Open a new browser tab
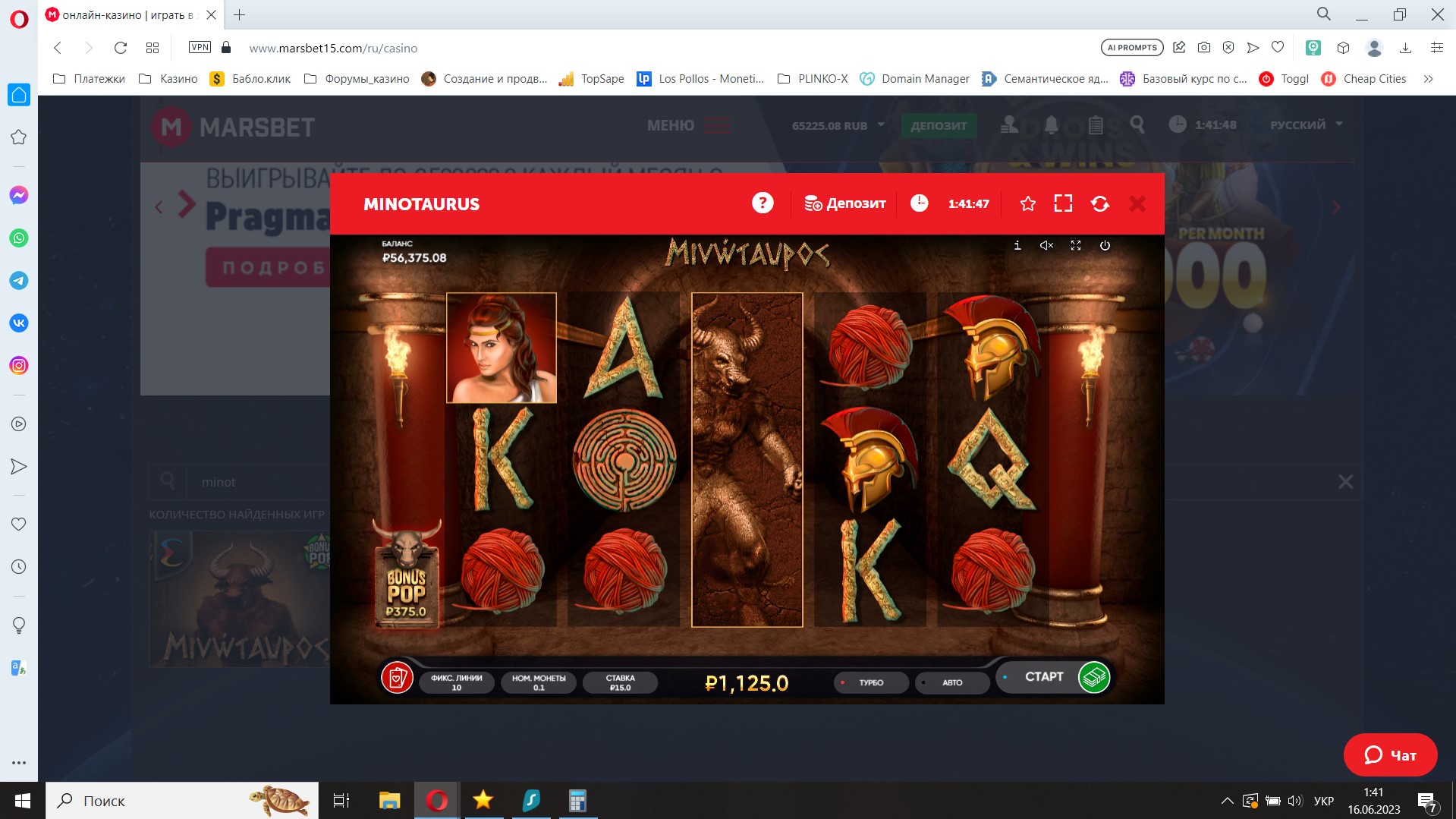1456x819 pixels. point(240,14)
